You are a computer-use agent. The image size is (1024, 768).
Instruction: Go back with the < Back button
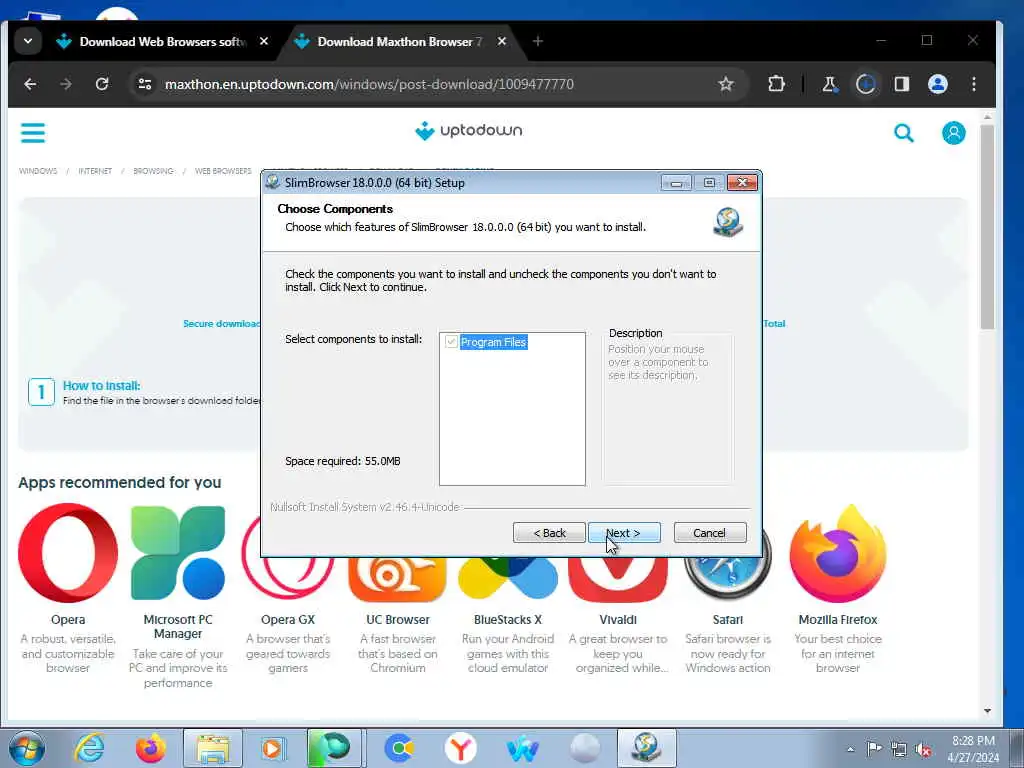pyautogui.click(x=549, y=533)
